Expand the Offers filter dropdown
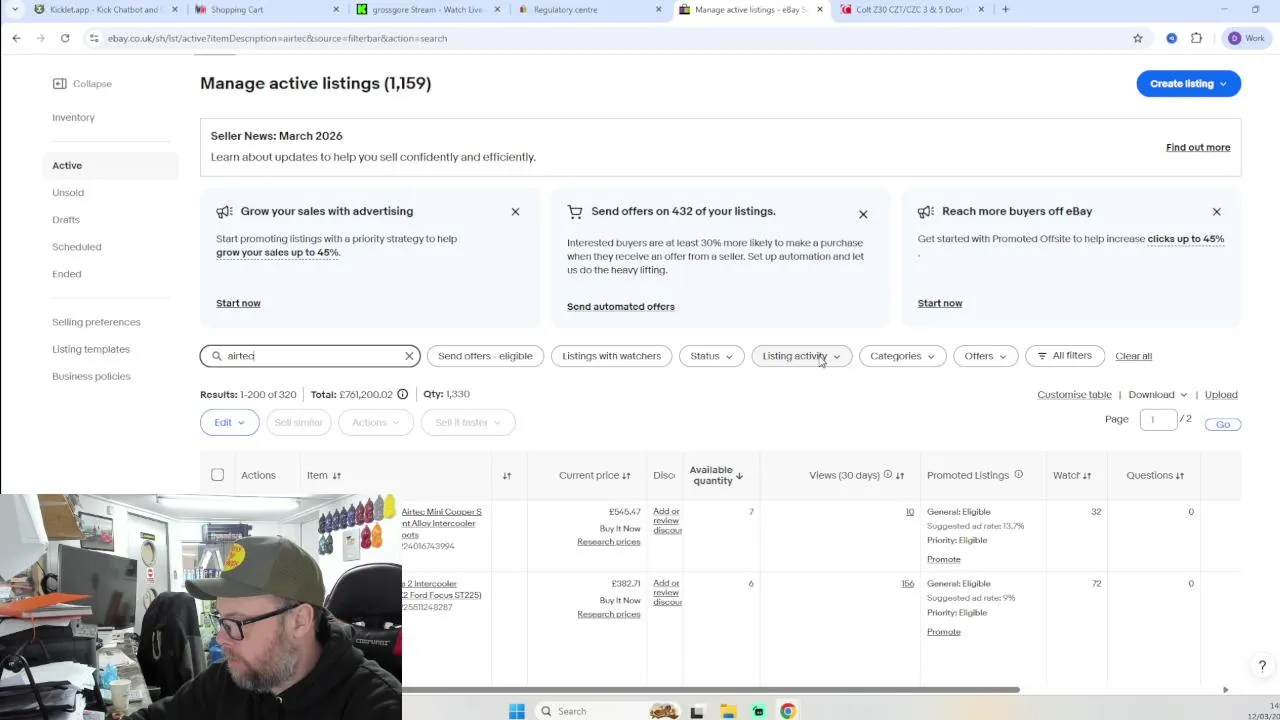Image resolution: width=1280 pixels, height=720 pixels. click(x=985, y=356)
